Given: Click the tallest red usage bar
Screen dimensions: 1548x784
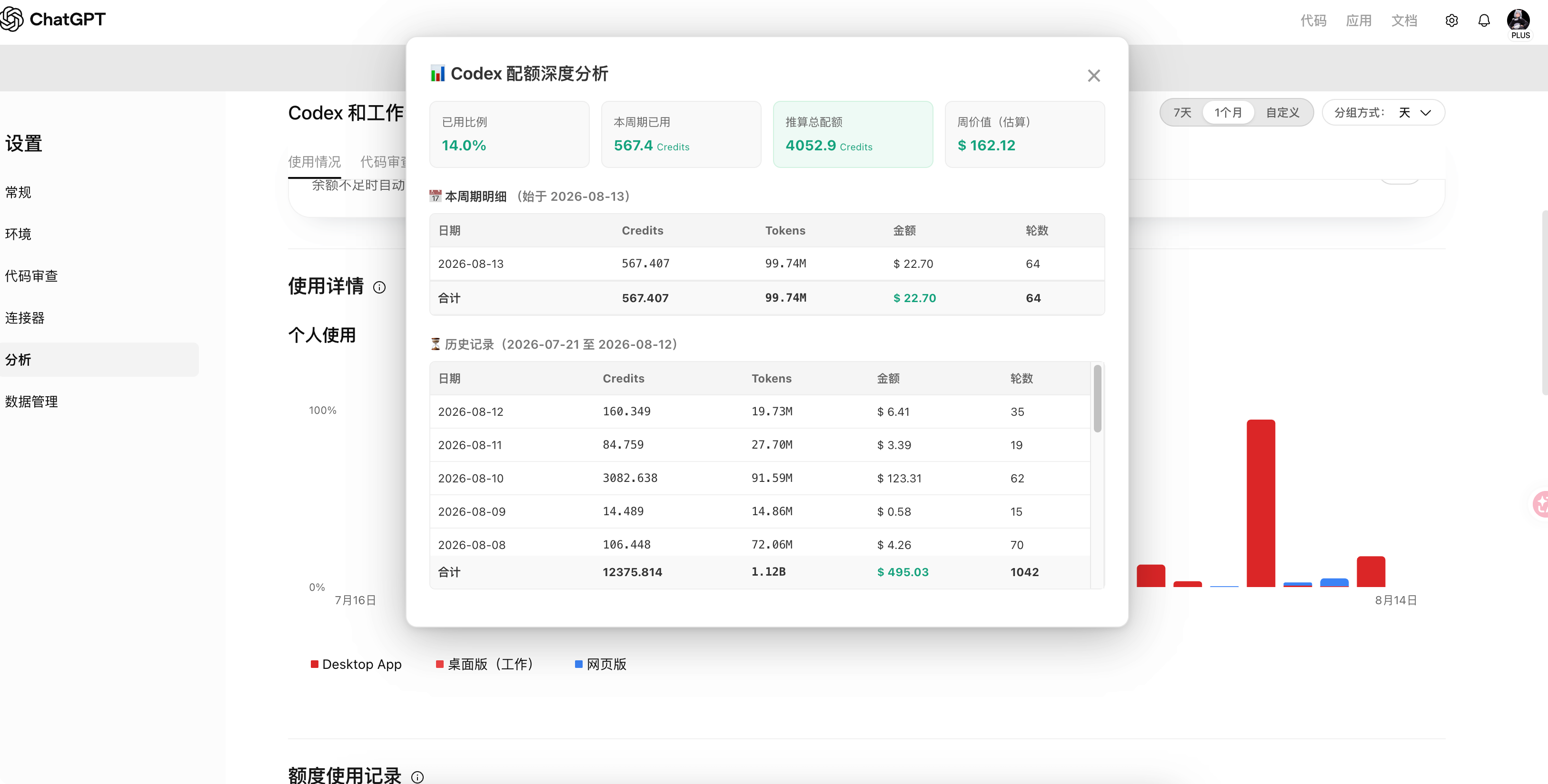Looking at the screenshot, I should pyautogui.click(x=1261, y=503).
